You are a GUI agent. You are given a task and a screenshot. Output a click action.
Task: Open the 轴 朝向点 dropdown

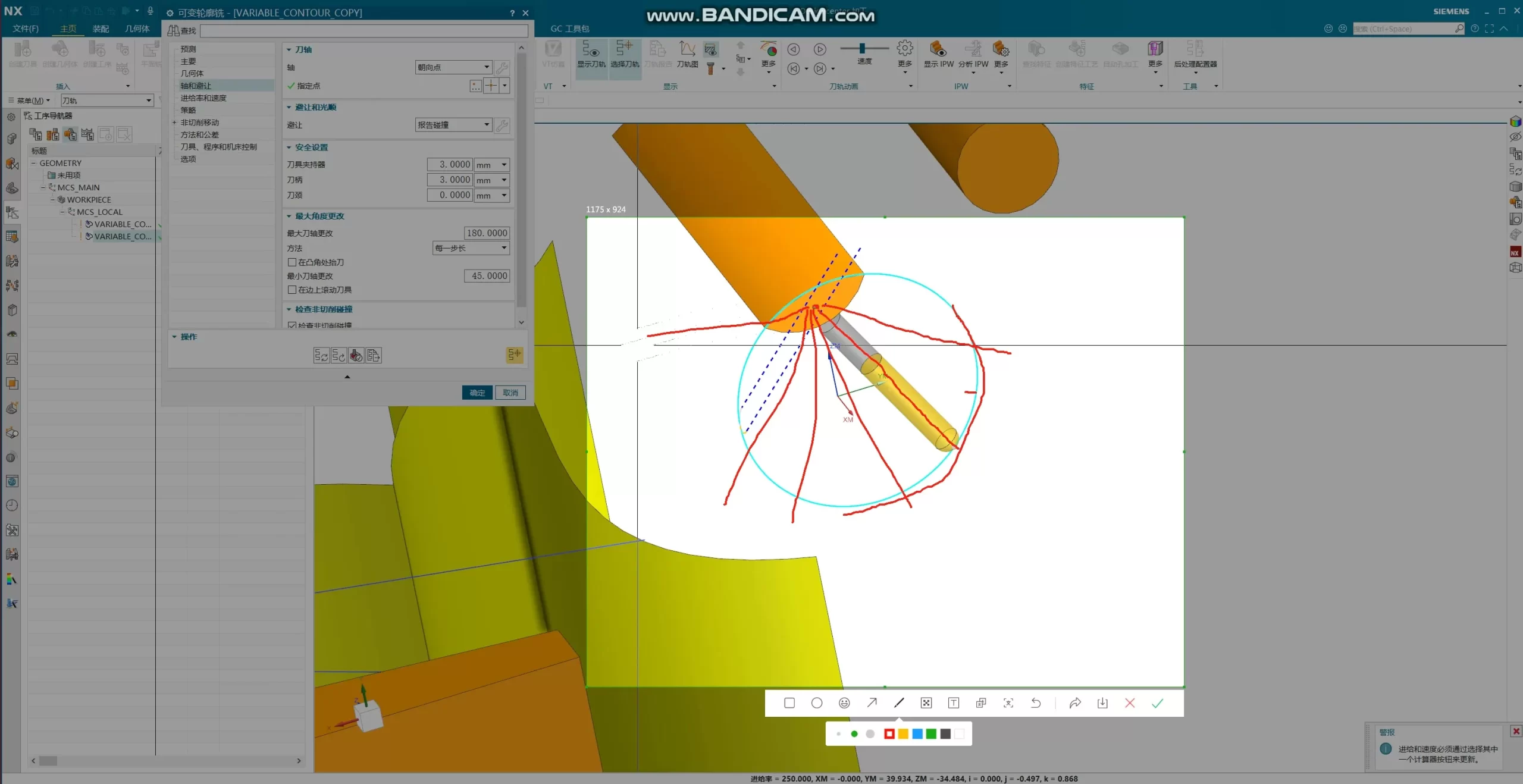pos(453,67)
